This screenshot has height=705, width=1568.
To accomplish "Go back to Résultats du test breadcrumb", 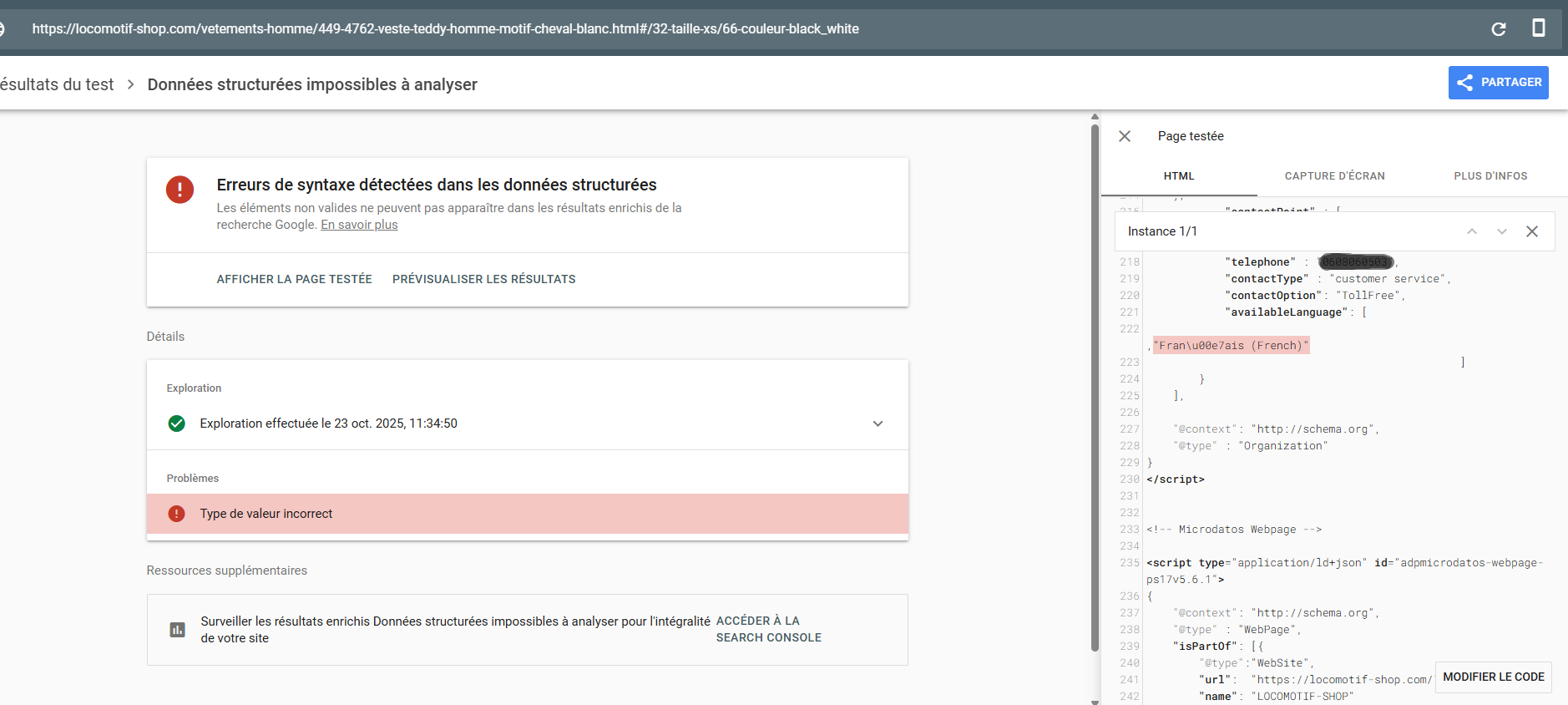I will point(57,84).
